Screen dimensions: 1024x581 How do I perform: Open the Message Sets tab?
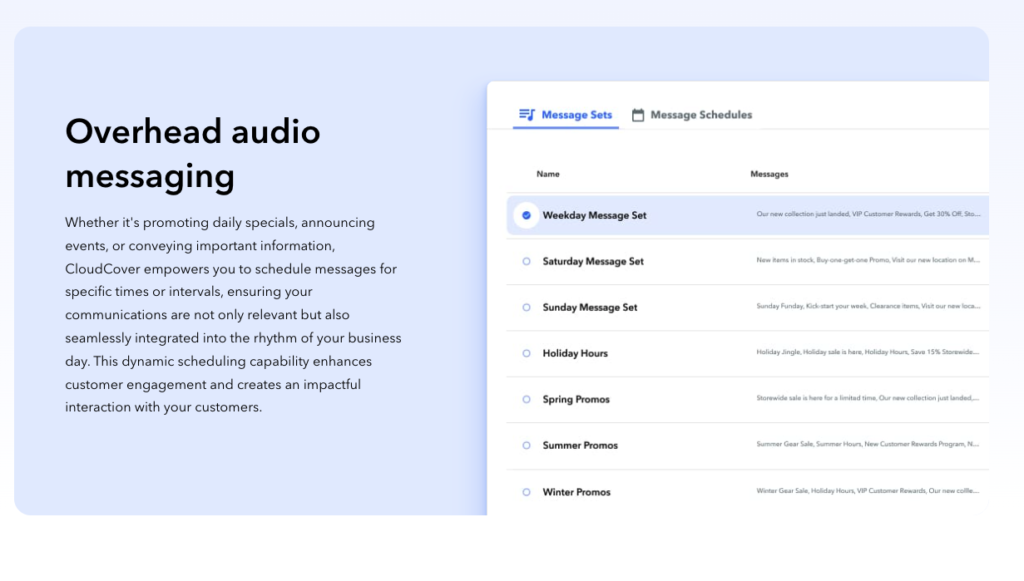tap(576, 115)
